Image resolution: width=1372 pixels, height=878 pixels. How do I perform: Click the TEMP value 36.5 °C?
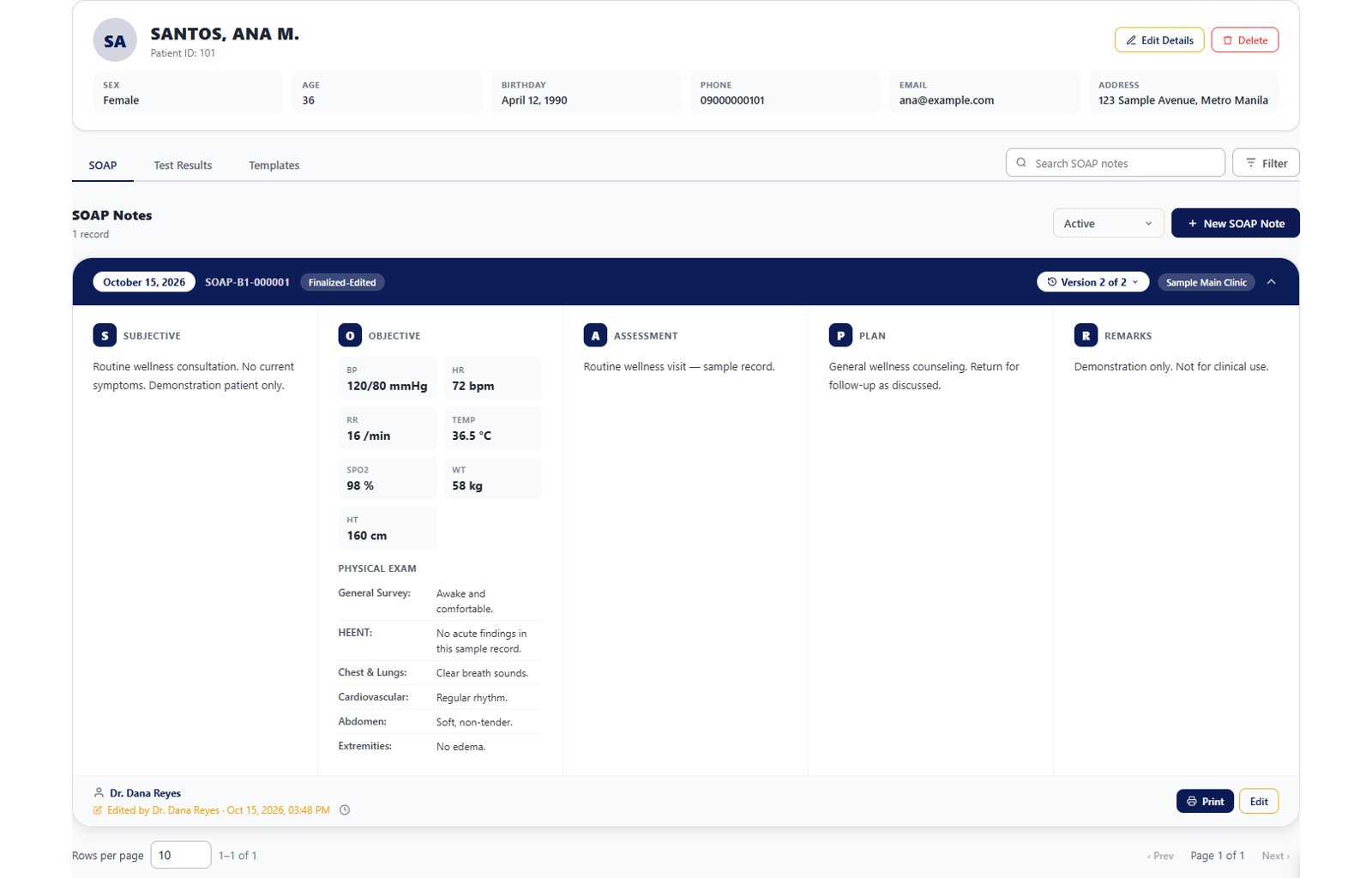pos(472,436)
